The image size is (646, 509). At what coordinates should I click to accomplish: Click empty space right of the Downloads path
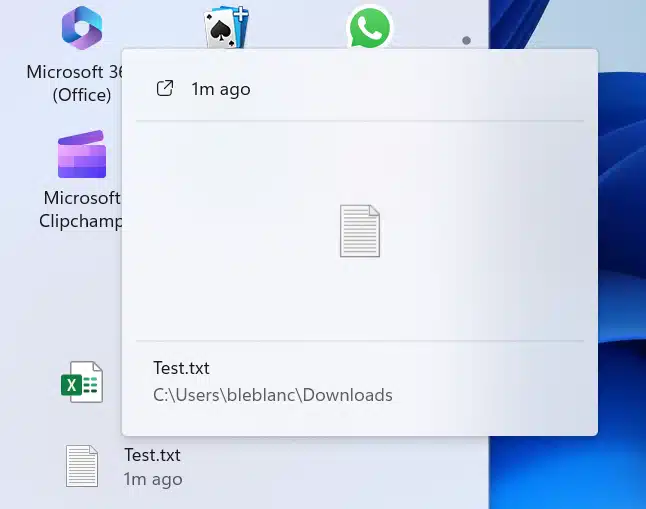click(x=490, y=395)
